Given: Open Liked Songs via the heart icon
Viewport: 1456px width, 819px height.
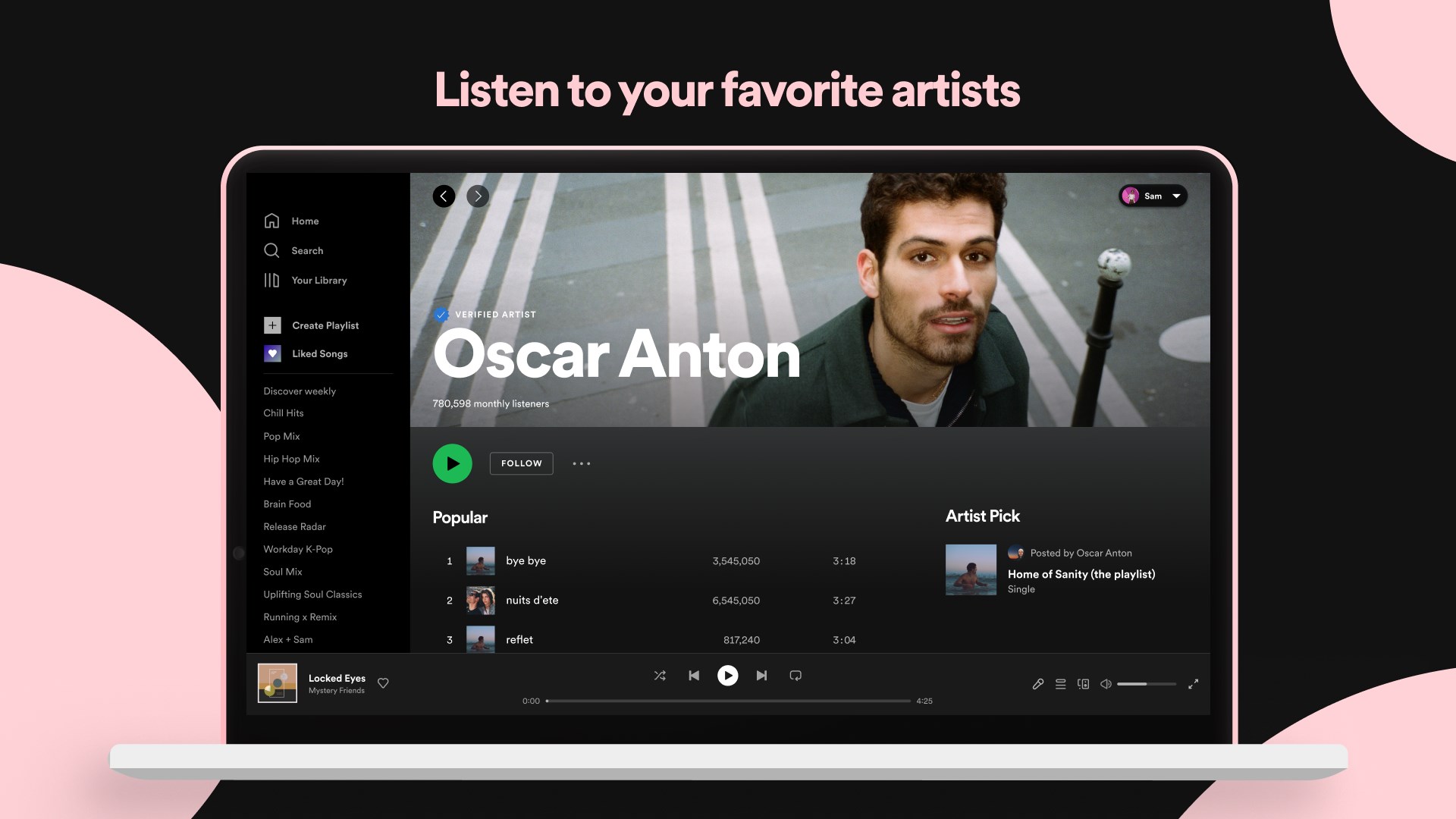Looking at the screenshot, I should click(x=272, y=353).
